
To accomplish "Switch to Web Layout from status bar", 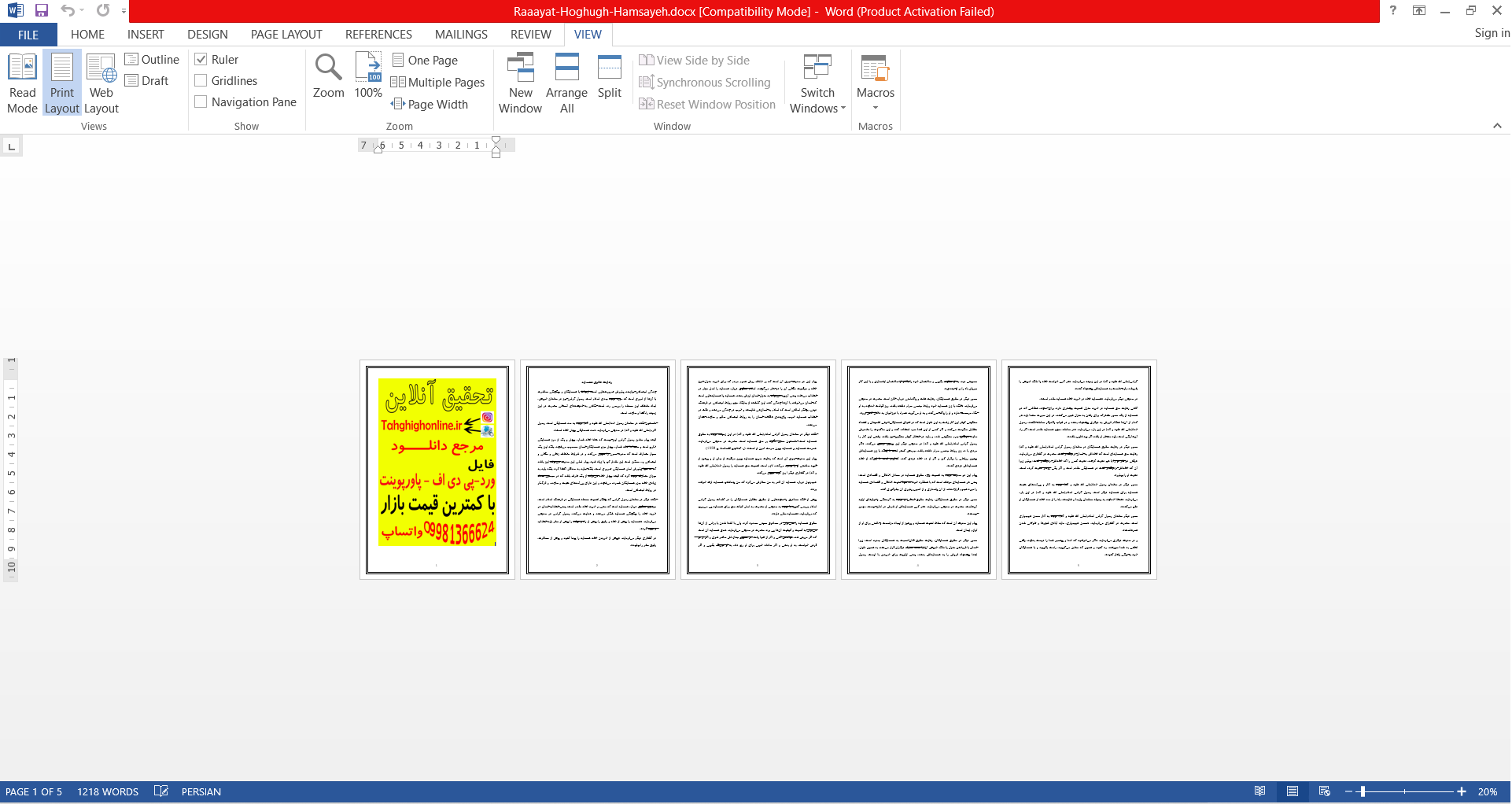I will click(1325, 791).
